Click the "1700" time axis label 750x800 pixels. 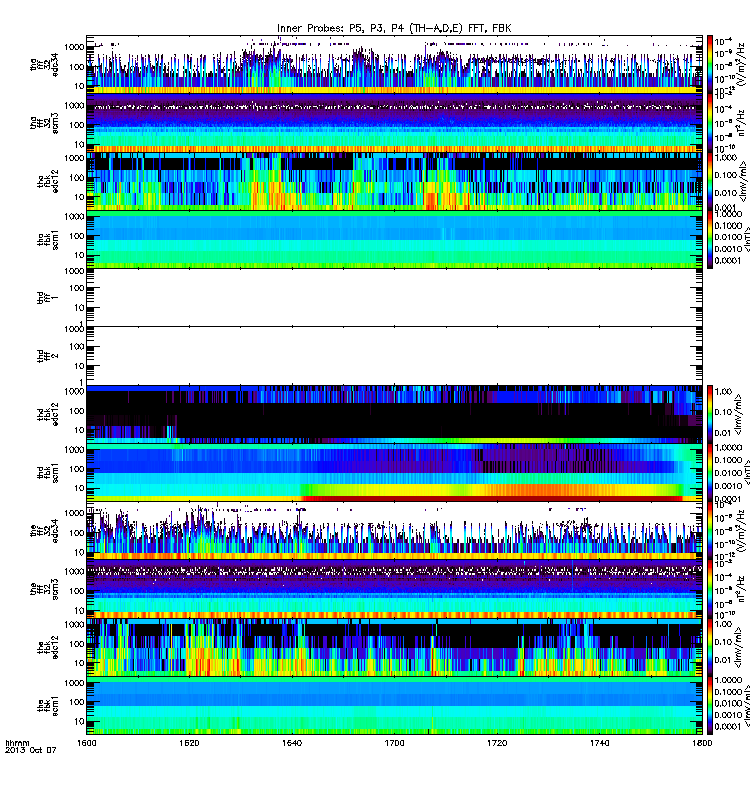(x=394, y=743)
